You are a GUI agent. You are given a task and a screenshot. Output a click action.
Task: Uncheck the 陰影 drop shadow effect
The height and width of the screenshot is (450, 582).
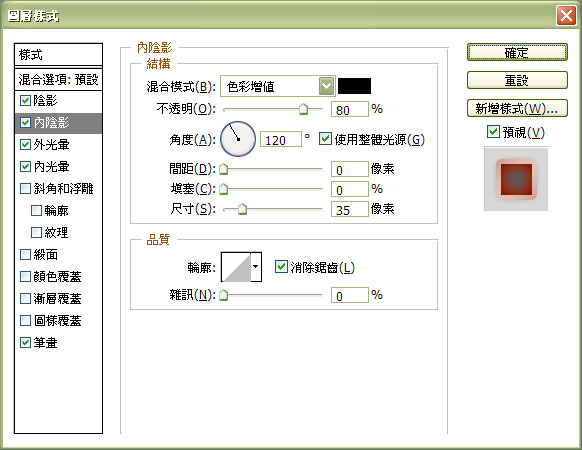click(x=25, y=101)
